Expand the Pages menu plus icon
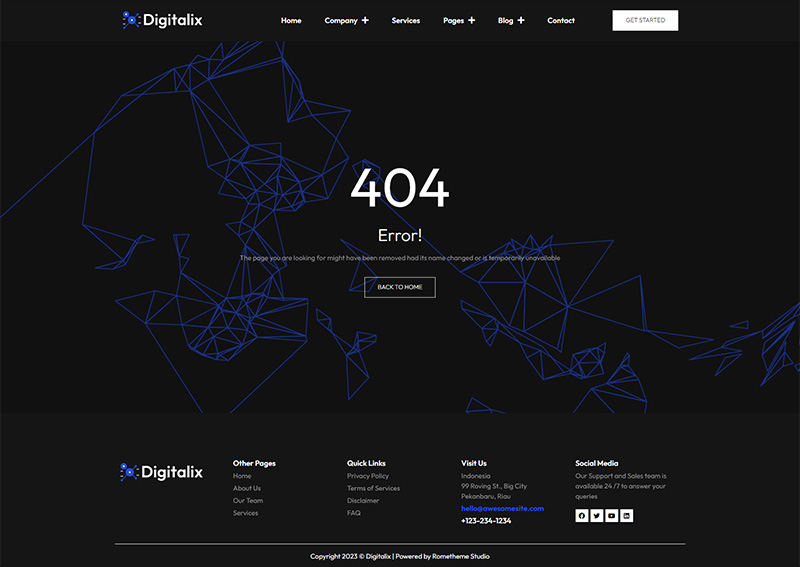 472,20
